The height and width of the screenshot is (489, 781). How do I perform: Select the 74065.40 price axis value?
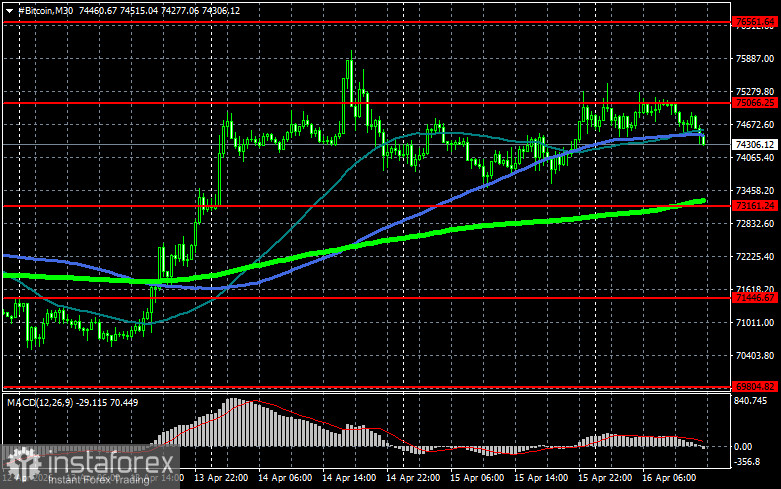[x=755, y=157]
